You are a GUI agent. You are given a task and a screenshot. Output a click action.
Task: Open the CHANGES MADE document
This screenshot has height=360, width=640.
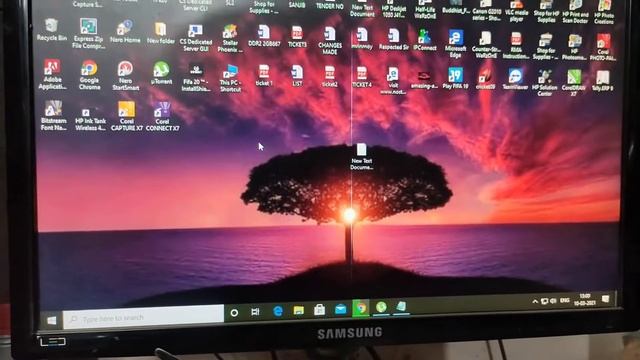pos(330,40)
